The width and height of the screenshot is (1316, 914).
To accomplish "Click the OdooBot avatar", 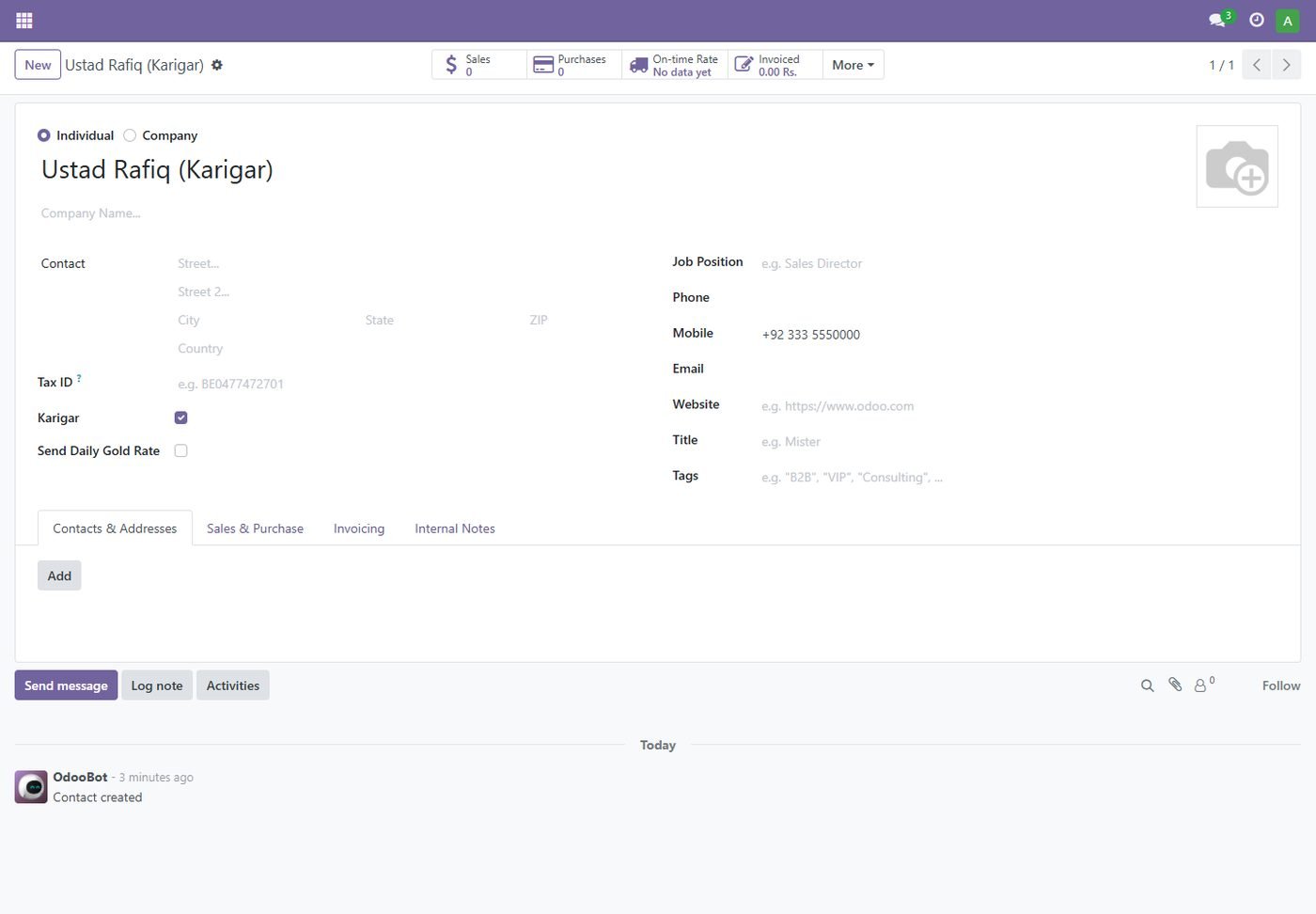I will click(x=31, y=787).
